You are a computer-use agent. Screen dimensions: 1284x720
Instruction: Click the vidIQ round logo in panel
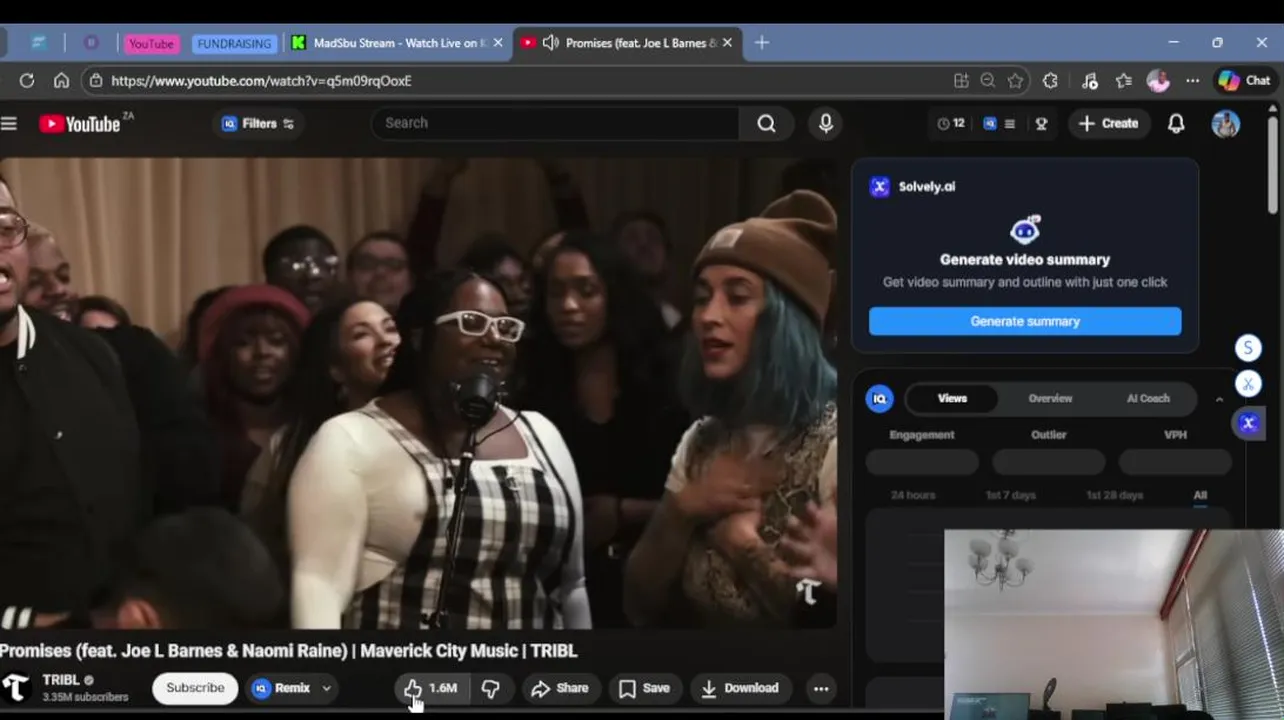pyautogui.click(x=879, y=398)
